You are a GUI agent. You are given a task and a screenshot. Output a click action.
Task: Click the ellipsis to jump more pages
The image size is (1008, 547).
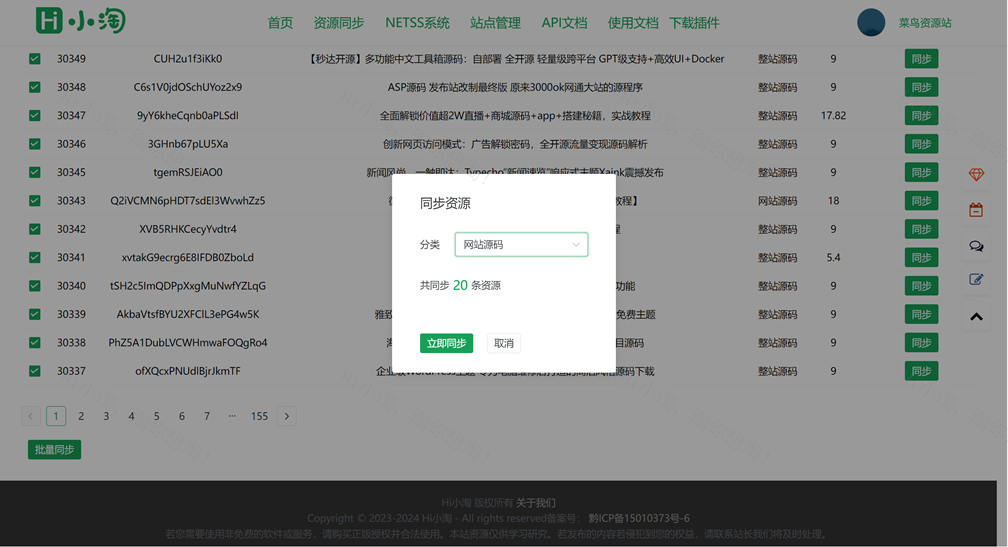click(232, 416)
